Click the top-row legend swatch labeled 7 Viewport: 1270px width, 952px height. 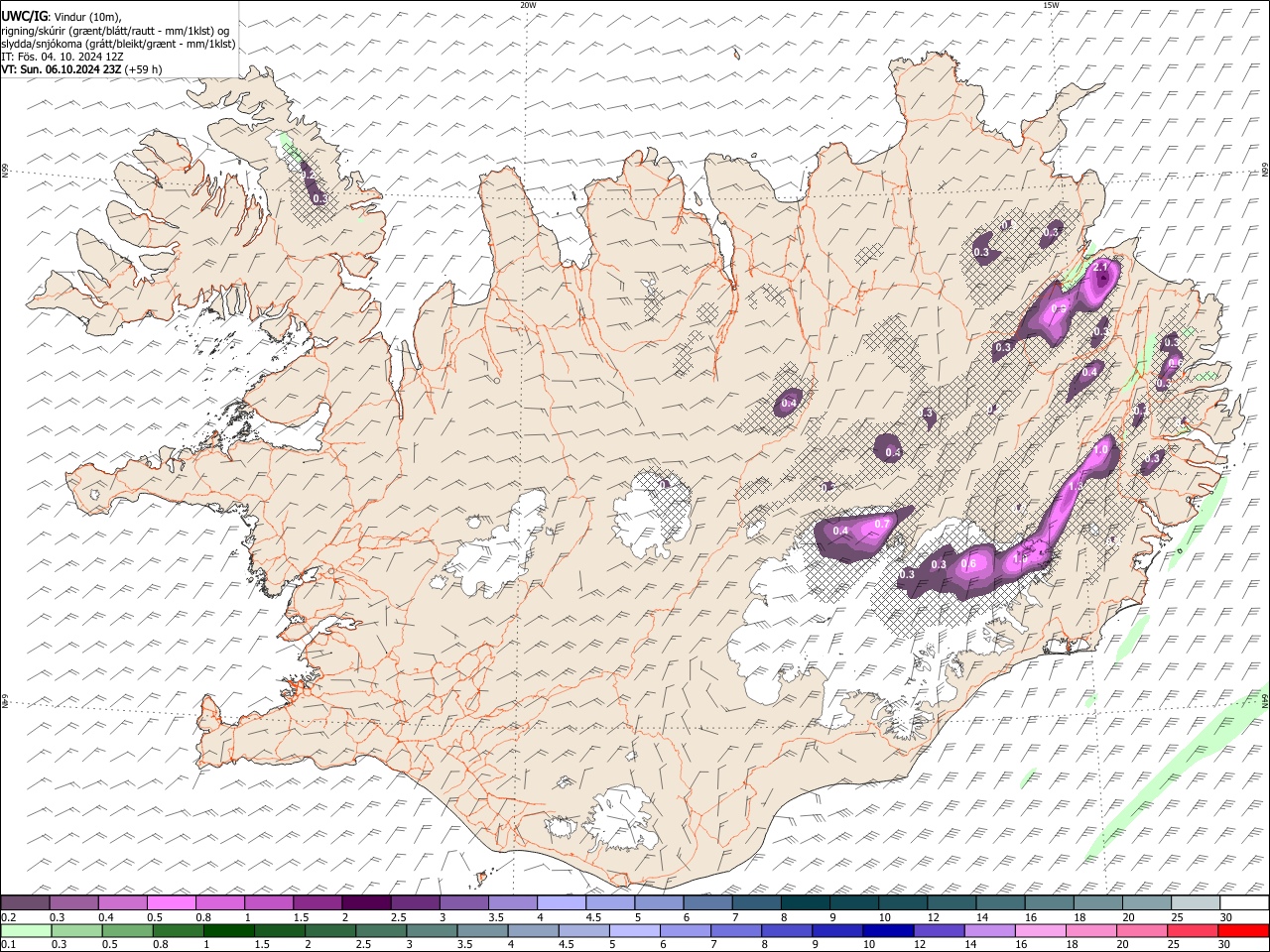(x=756, y=902)
